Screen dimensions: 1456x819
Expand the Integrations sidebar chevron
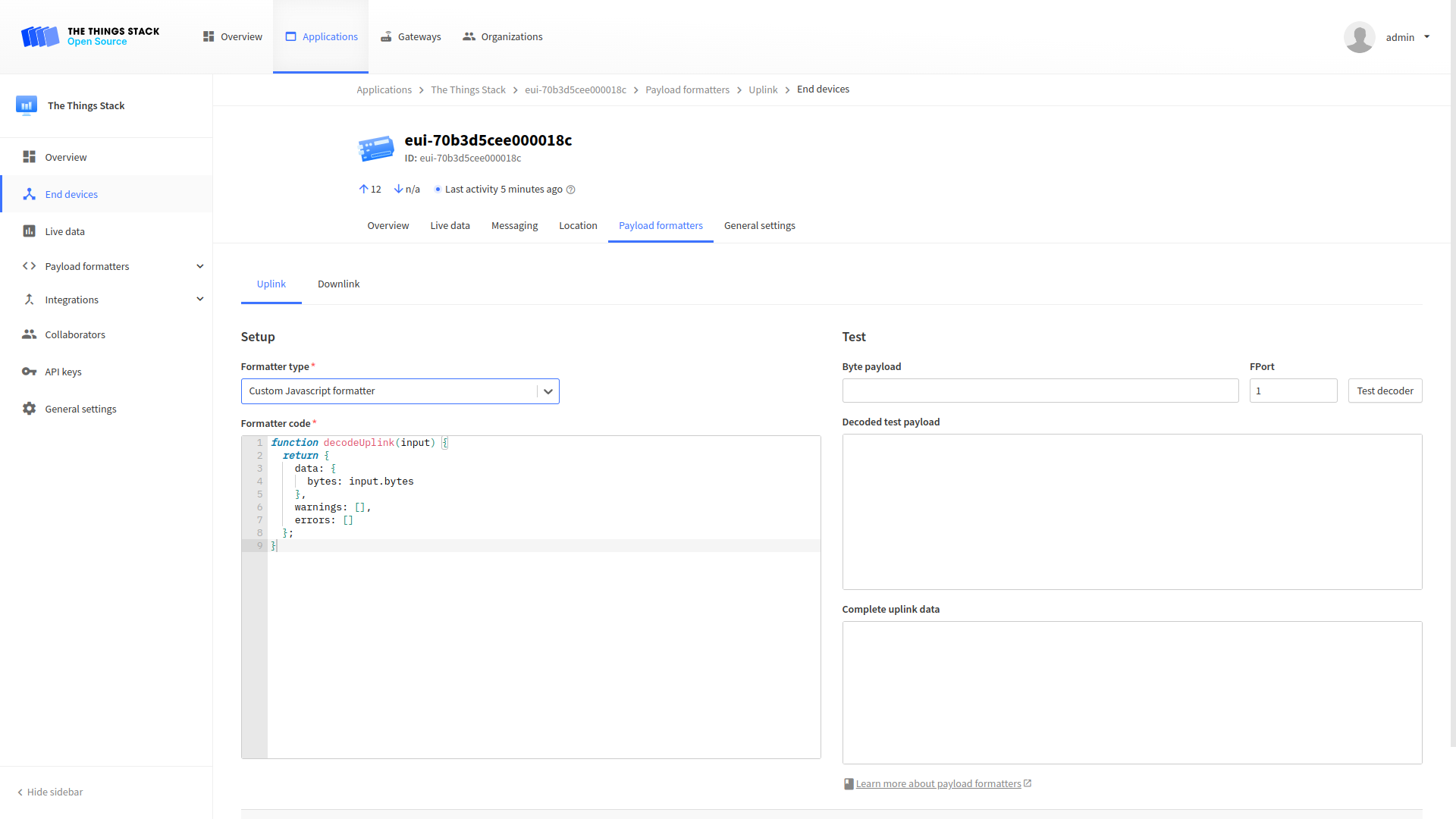200,300
